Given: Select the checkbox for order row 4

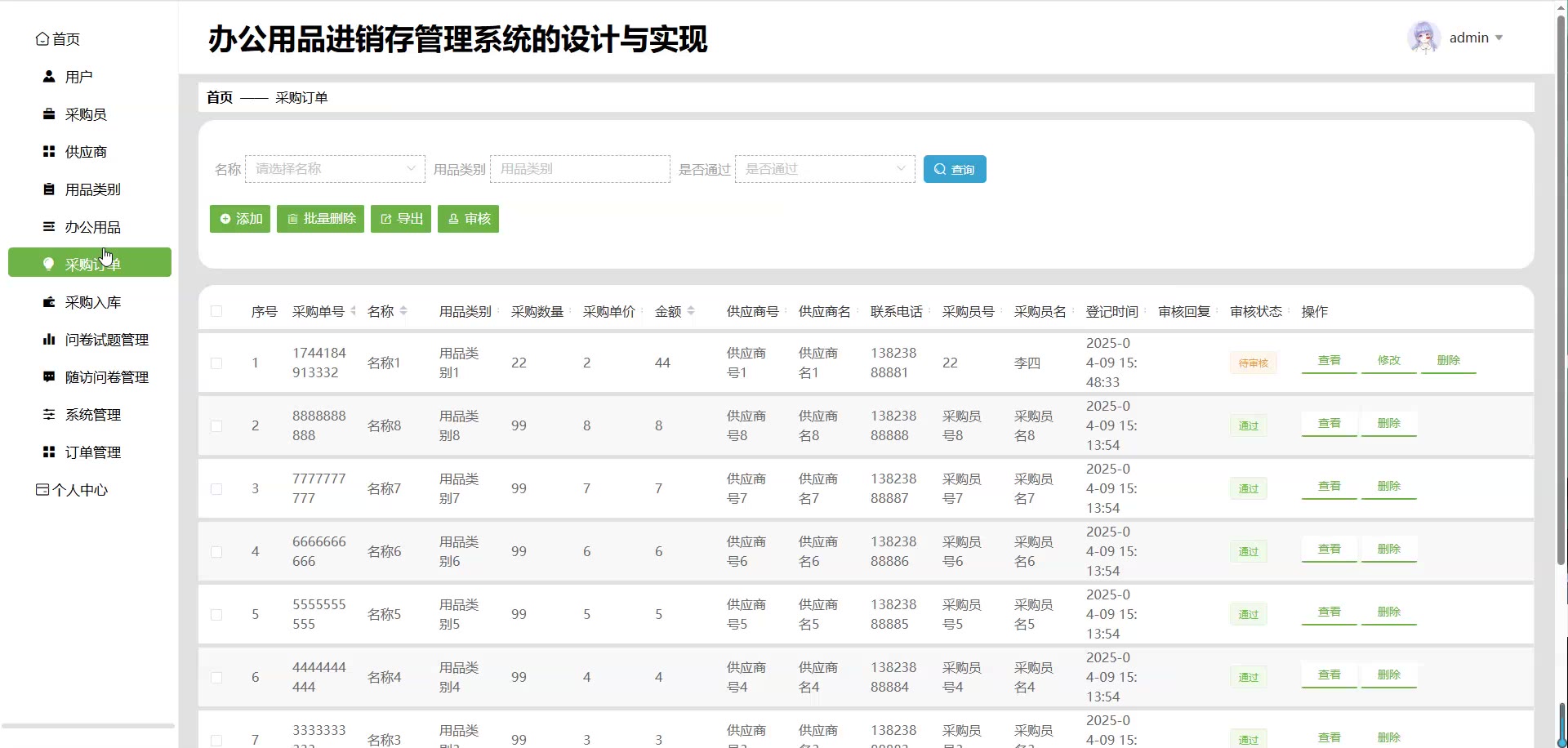Looking at the screenshot, I should point(216,552).
